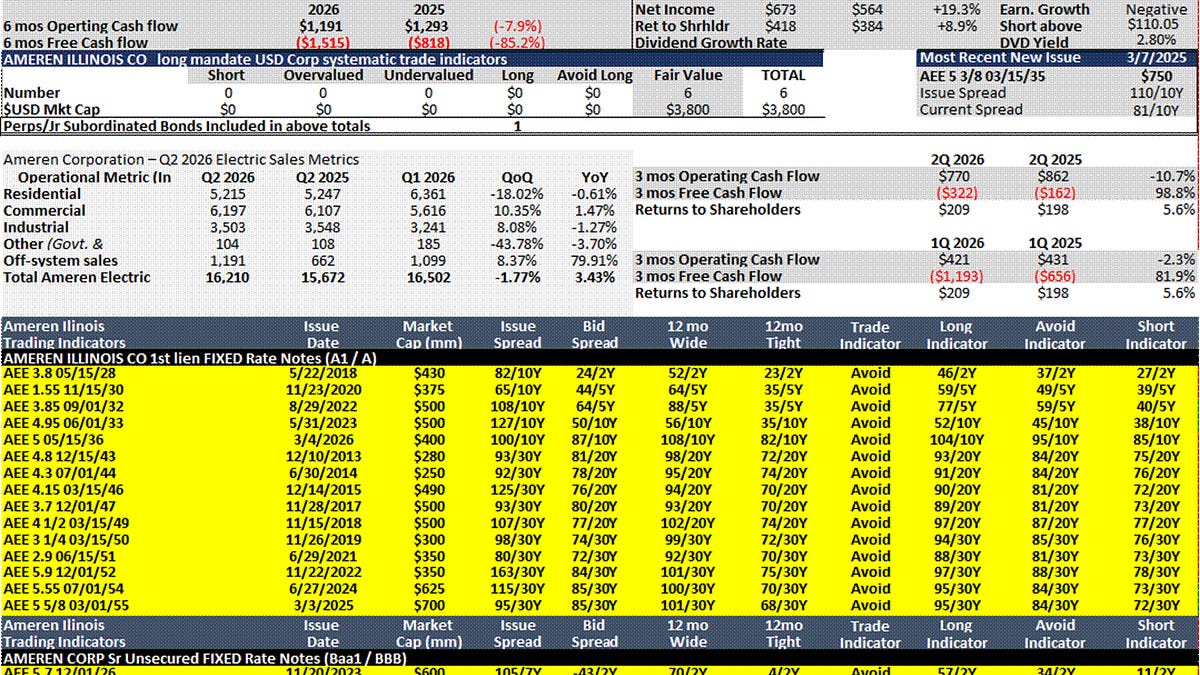Screen dimensions: 1200x675
Task: Select the 'AEE 4.95 06/01/33' bond name
Action: (x=63, y=424)
